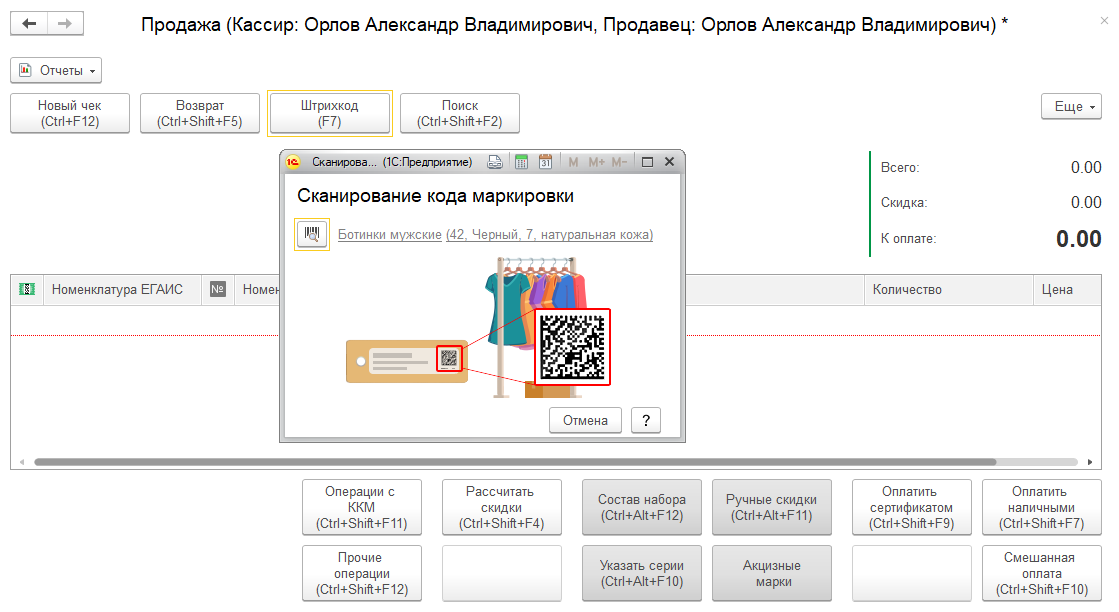This screenshot has height=612, width=1119.
Task: Click the M- memory subtract button
Action: click(619, 162)
